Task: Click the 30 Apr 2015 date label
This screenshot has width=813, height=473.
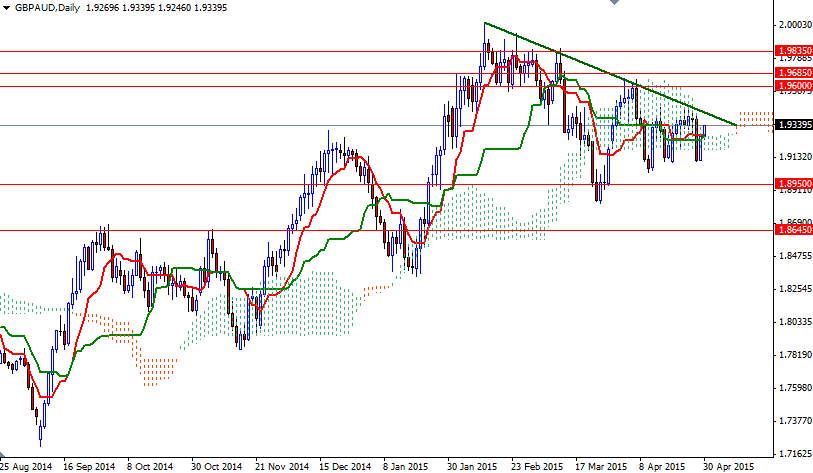Action: 728,467
